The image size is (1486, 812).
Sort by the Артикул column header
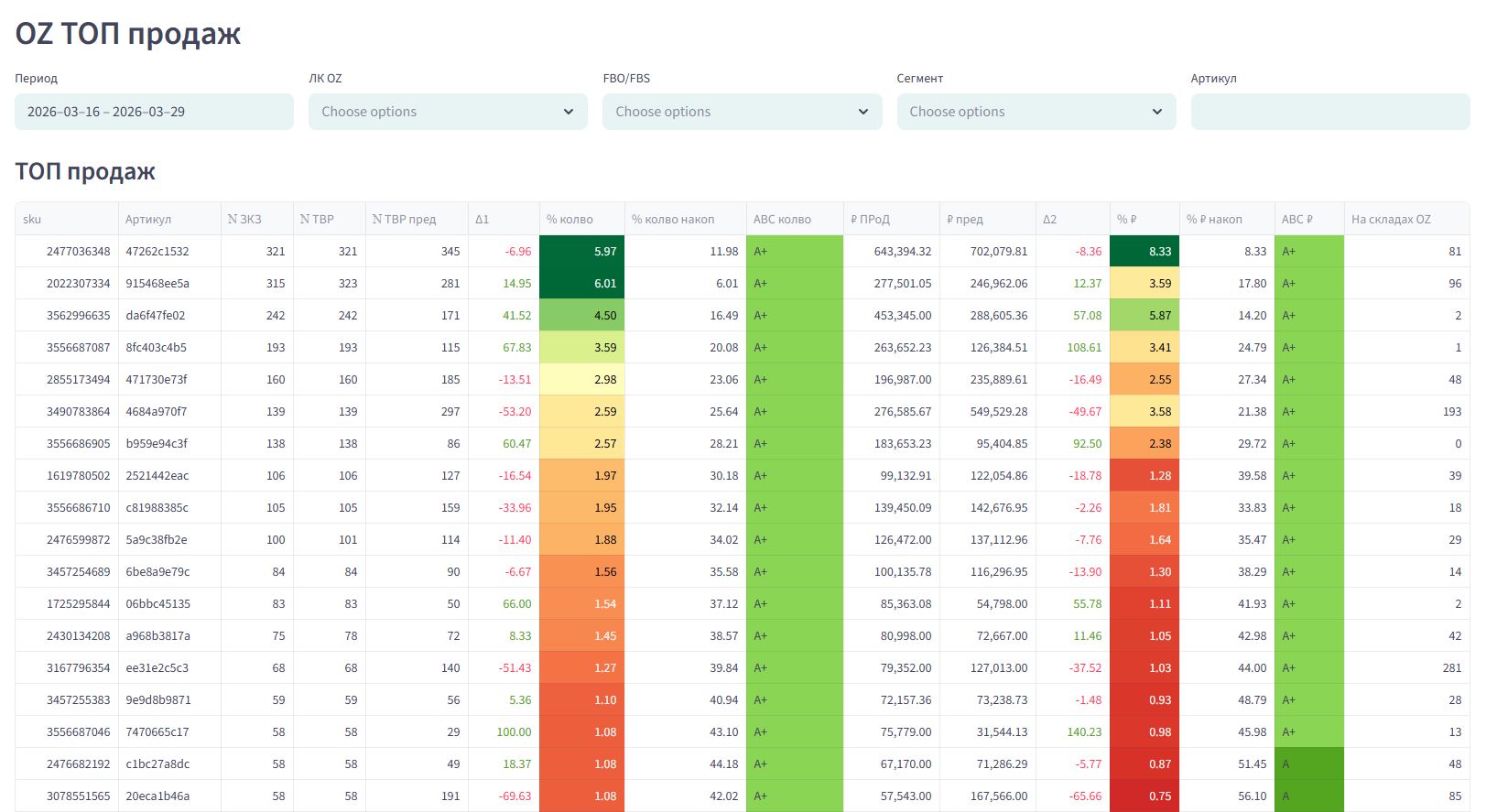(x=169, y=219)
